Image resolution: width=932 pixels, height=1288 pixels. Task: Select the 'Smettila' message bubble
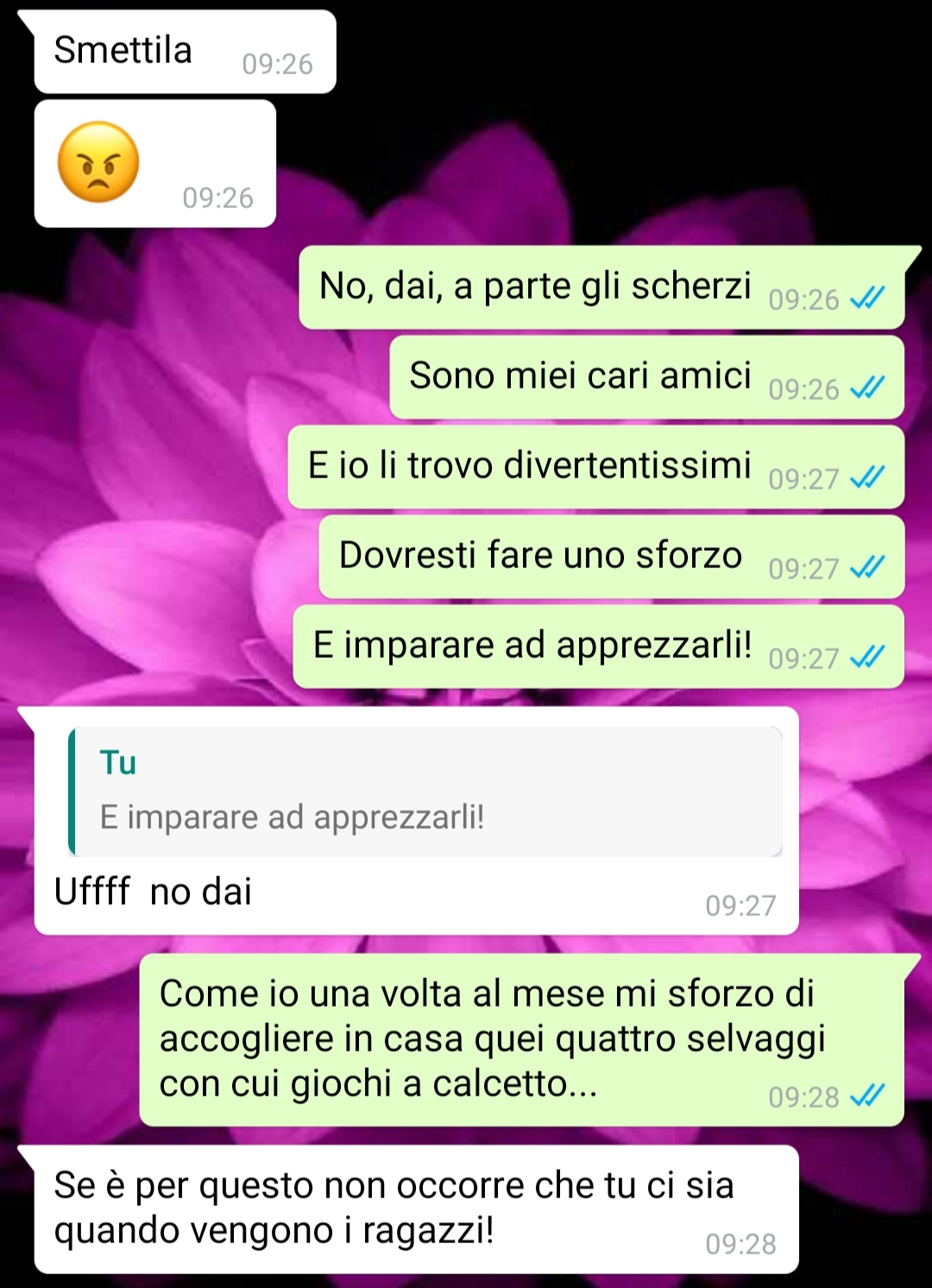[185, 52]
